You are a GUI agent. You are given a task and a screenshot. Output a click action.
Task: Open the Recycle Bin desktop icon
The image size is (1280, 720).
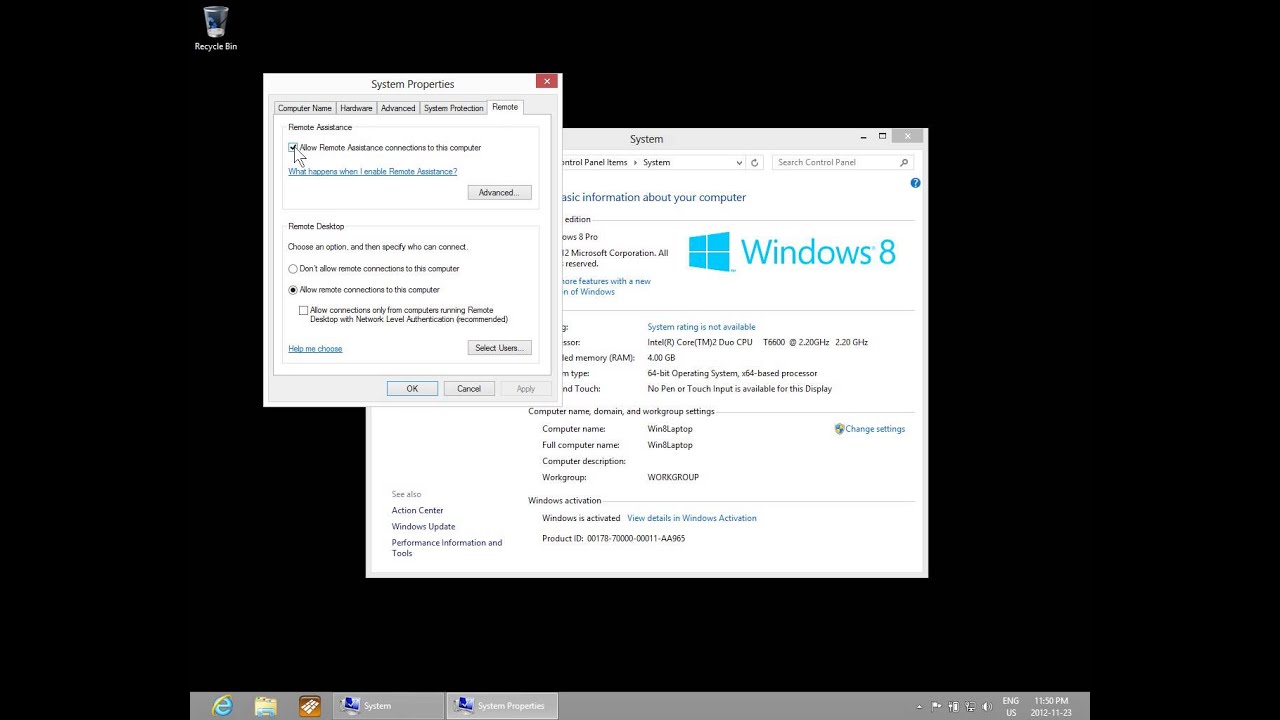click(x=216, y=28)
